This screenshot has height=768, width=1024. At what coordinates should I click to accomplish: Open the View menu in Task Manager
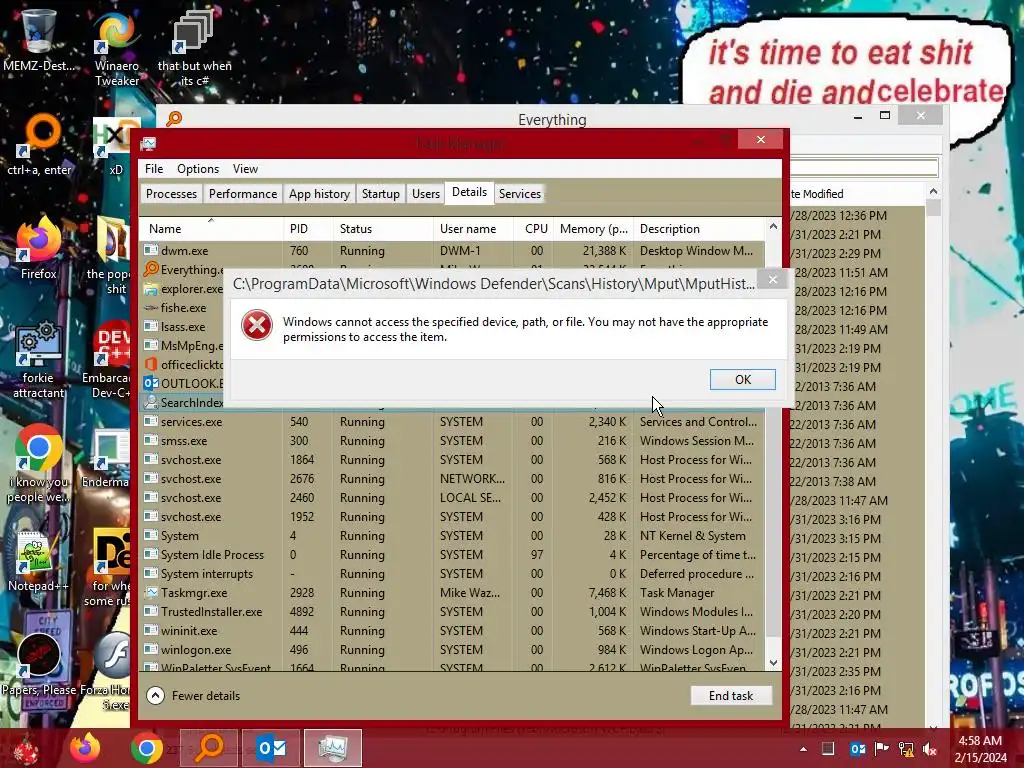tap(246, 168)
